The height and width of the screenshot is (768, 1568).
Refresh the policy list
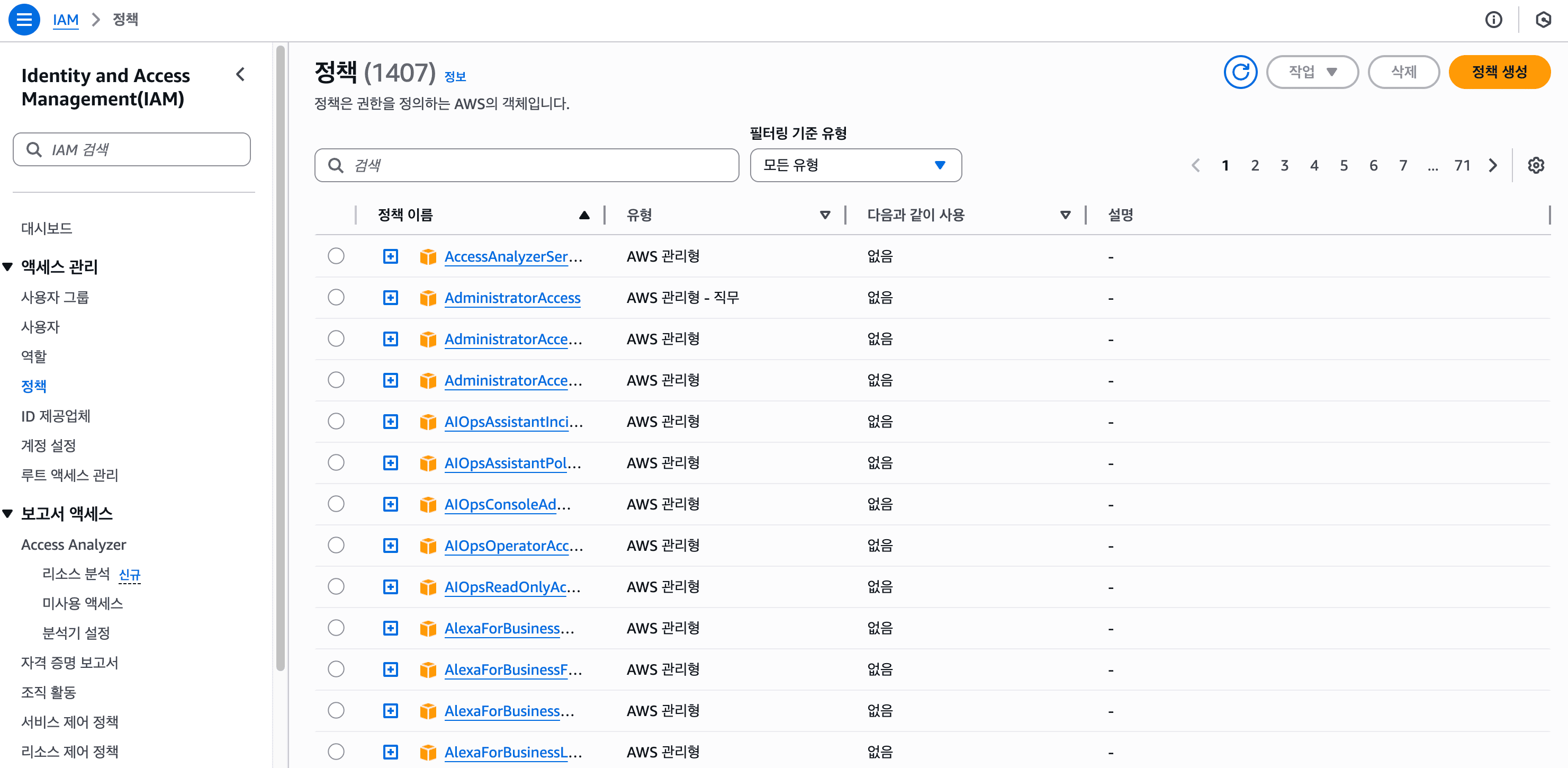coord(1240,72)
